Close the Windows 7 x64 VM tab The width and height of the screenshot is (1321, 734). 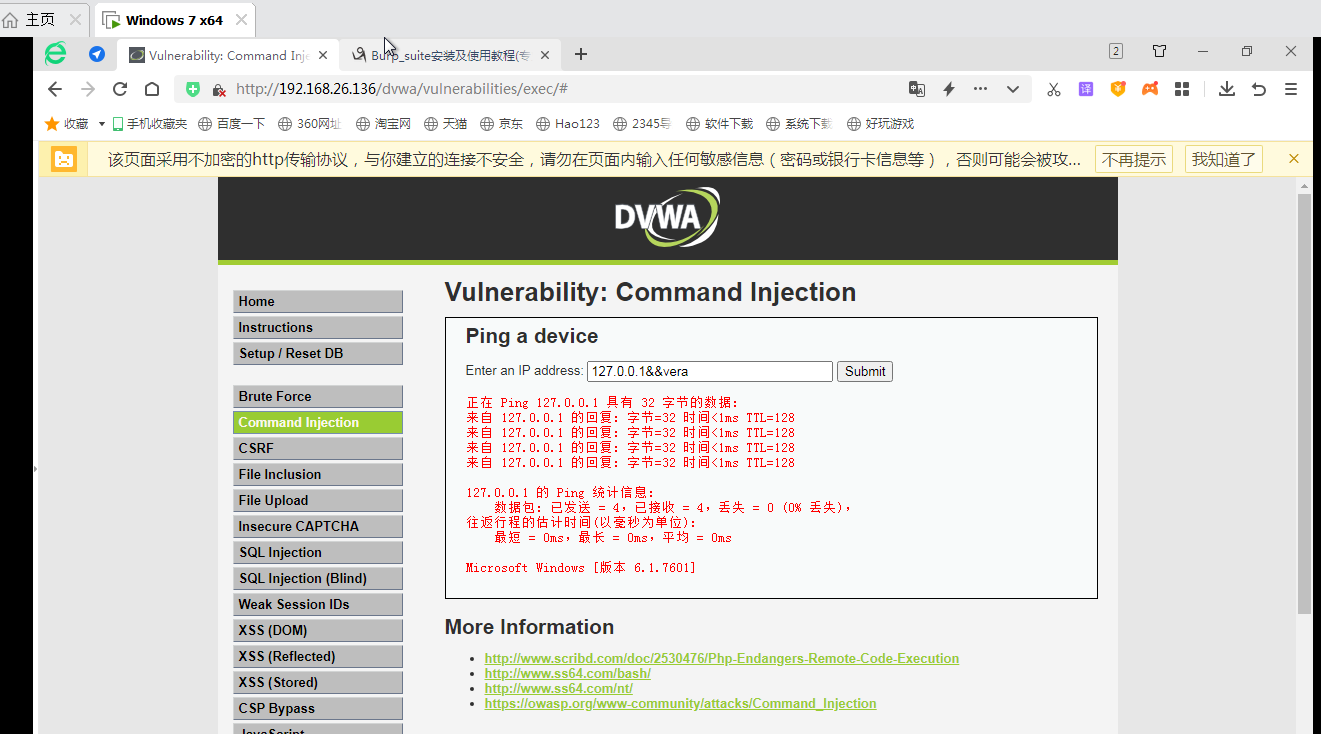coord(242,20)
